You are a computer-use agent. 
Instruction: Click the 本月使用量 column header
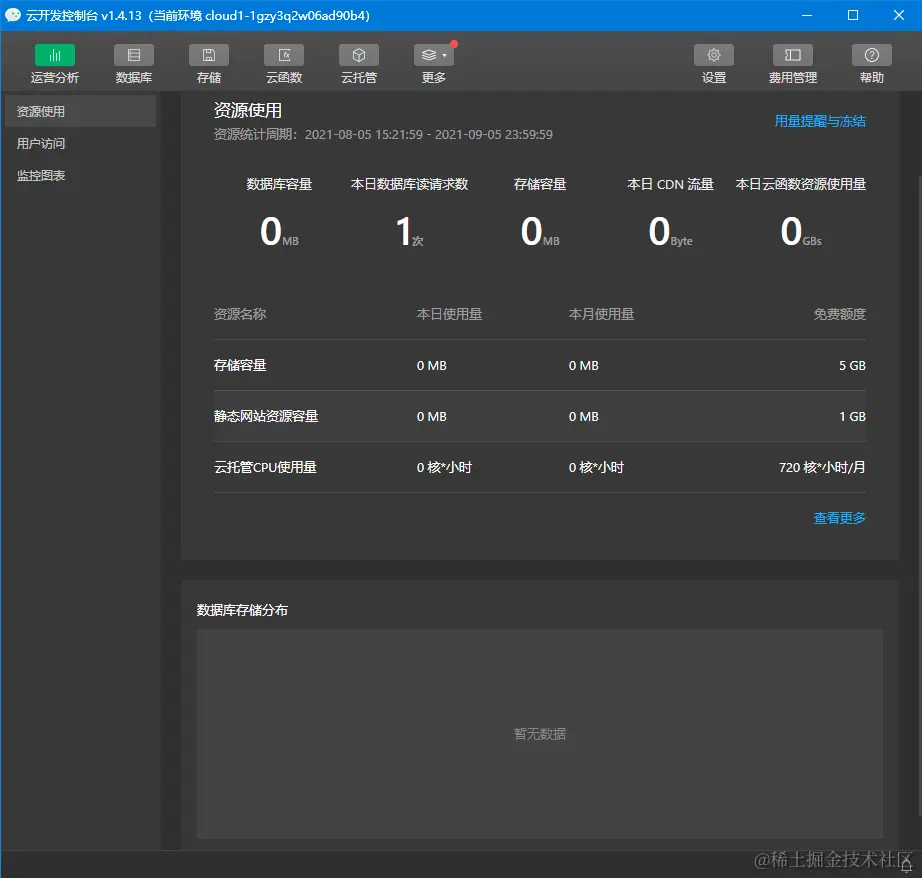(x=601, y=314)
